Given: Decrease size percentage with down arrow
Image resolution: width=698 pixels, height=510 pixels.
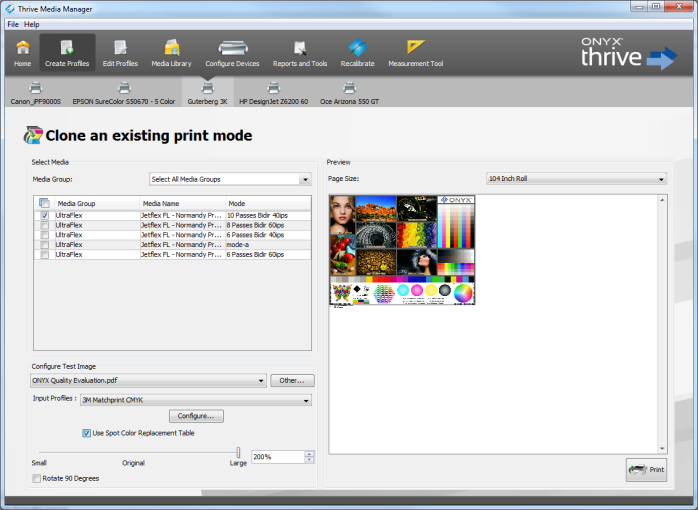Looking at the screenshot, I should [x=309, y=460].
